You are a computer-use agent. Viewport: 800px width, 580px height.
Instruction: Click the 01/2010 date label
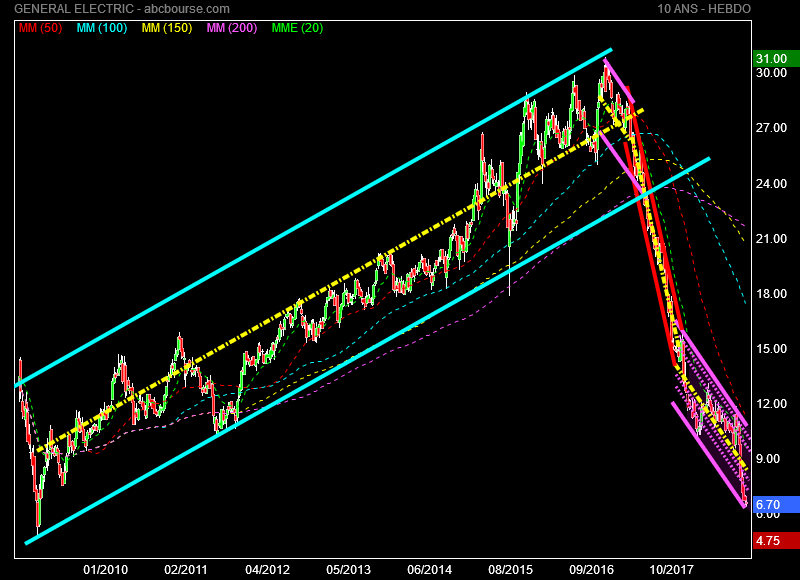106,570
